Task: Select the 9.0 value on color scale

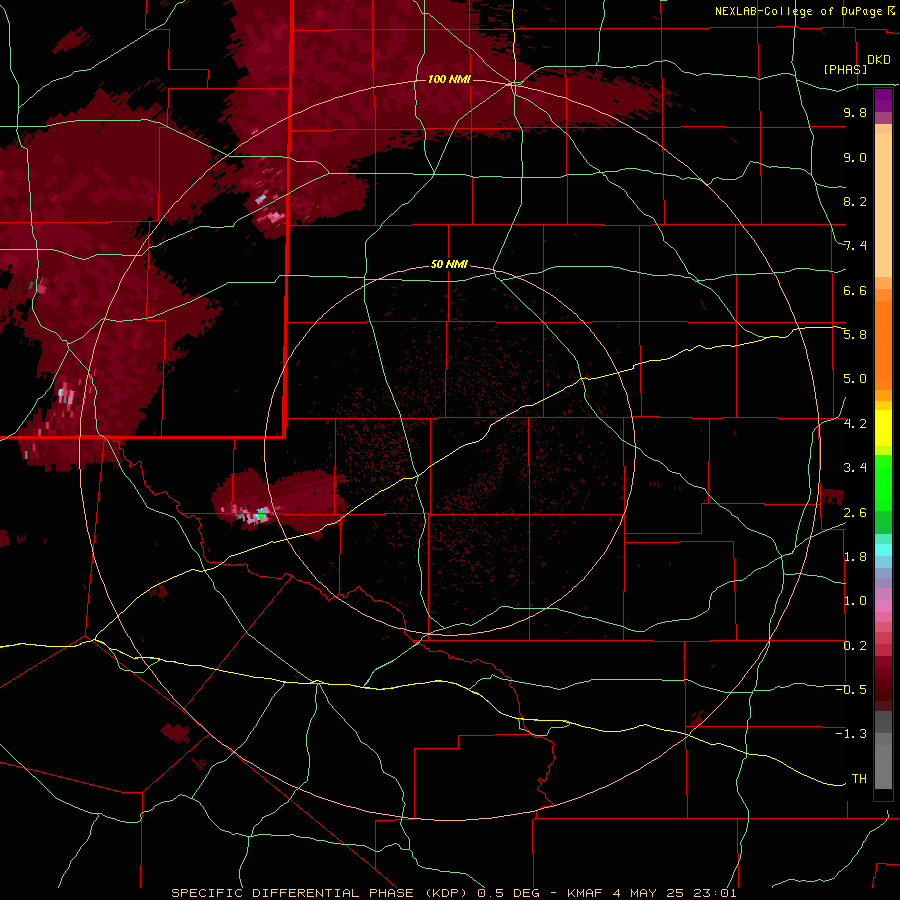Action: click(855, 157)
